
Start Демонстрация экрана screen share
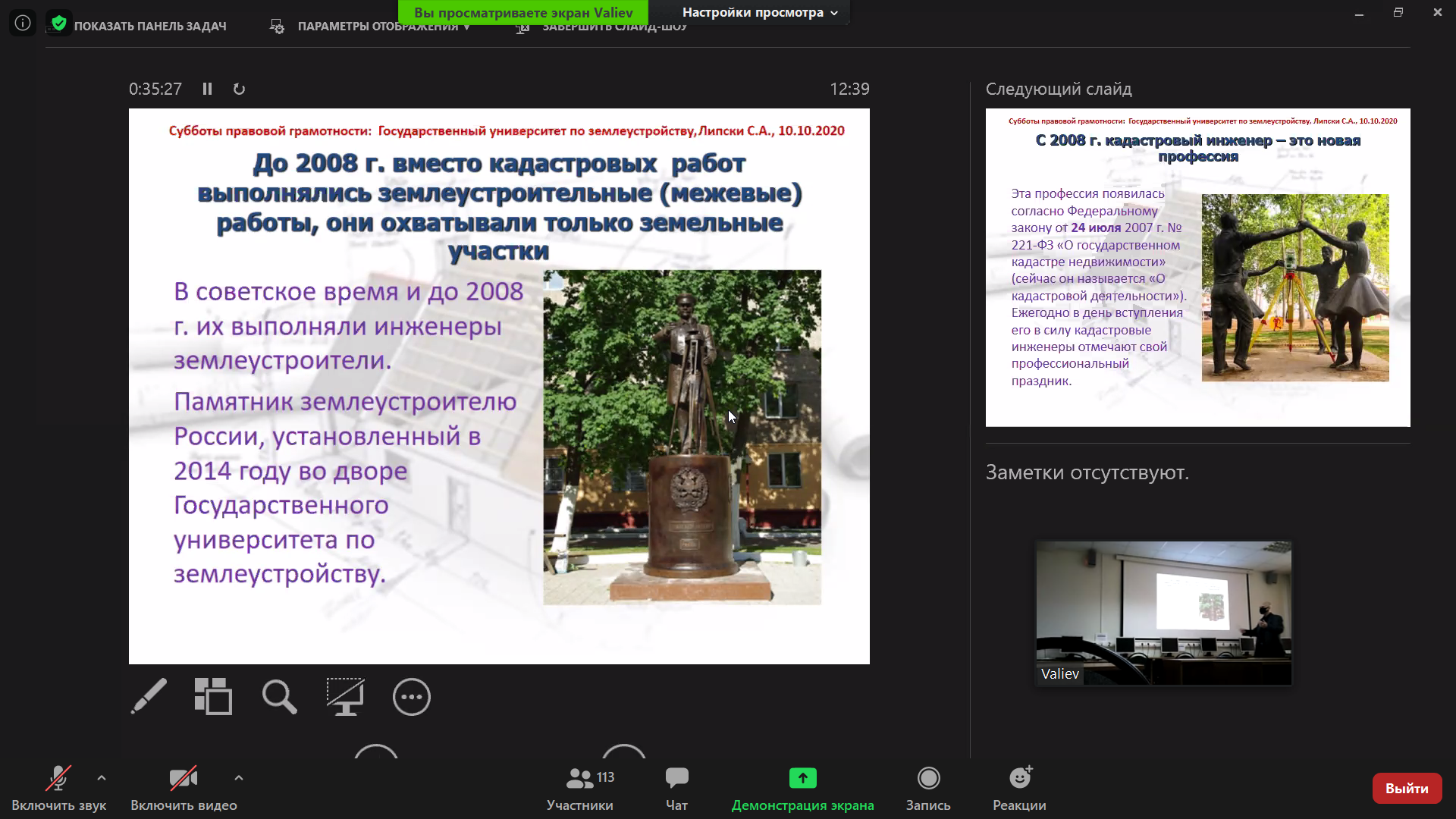click(x=802, y=789)
